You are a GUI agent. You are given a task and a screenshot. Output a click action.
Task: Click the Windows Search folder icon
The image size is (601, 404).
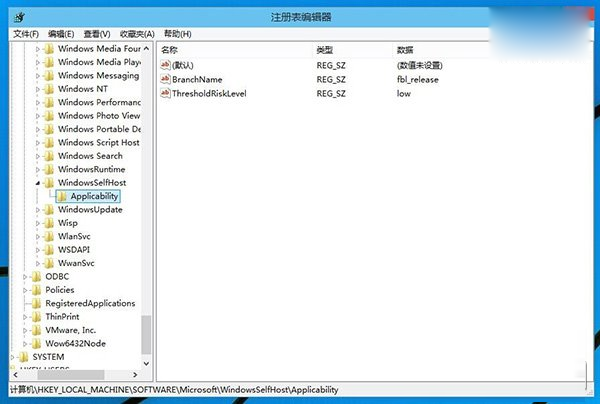coord(49,156)
